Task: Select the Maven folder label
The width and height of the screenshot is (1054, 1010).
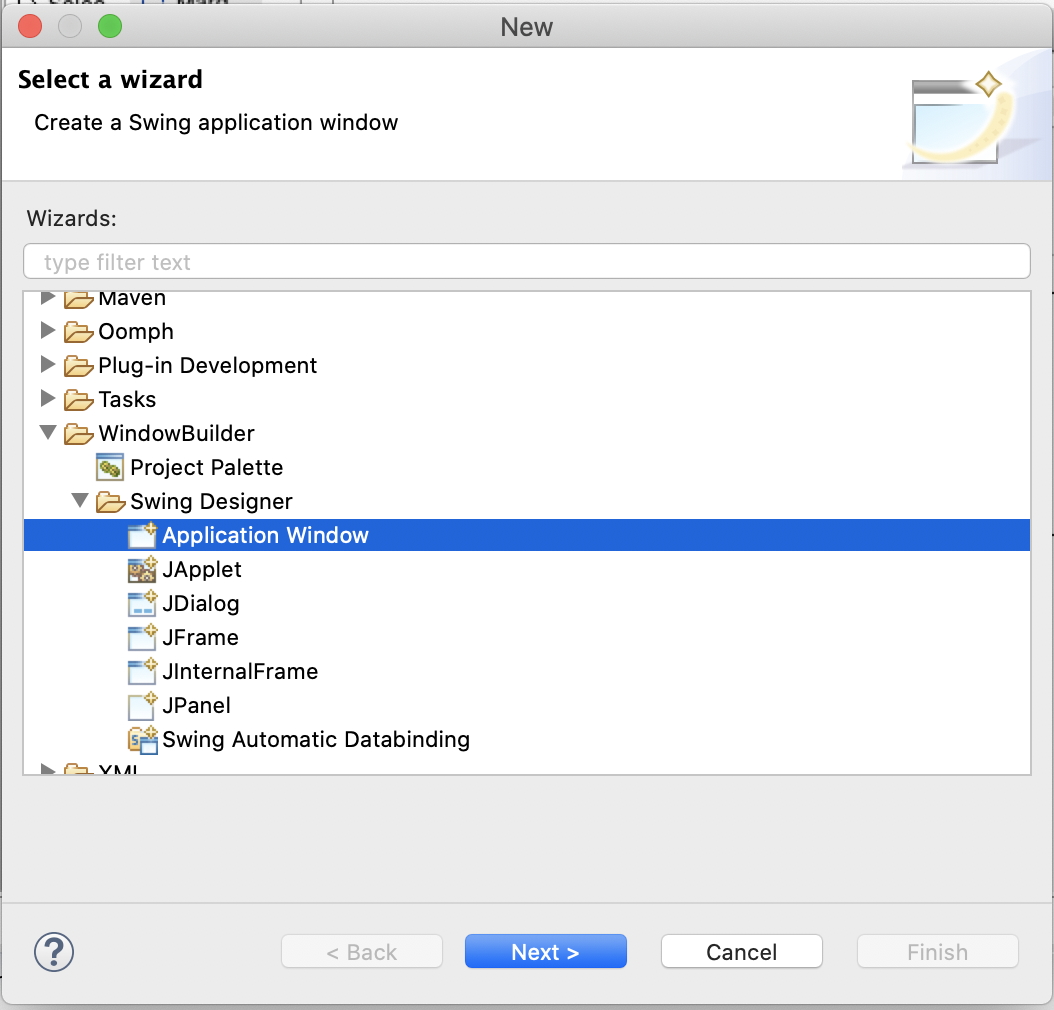Action: click(132, 299)
